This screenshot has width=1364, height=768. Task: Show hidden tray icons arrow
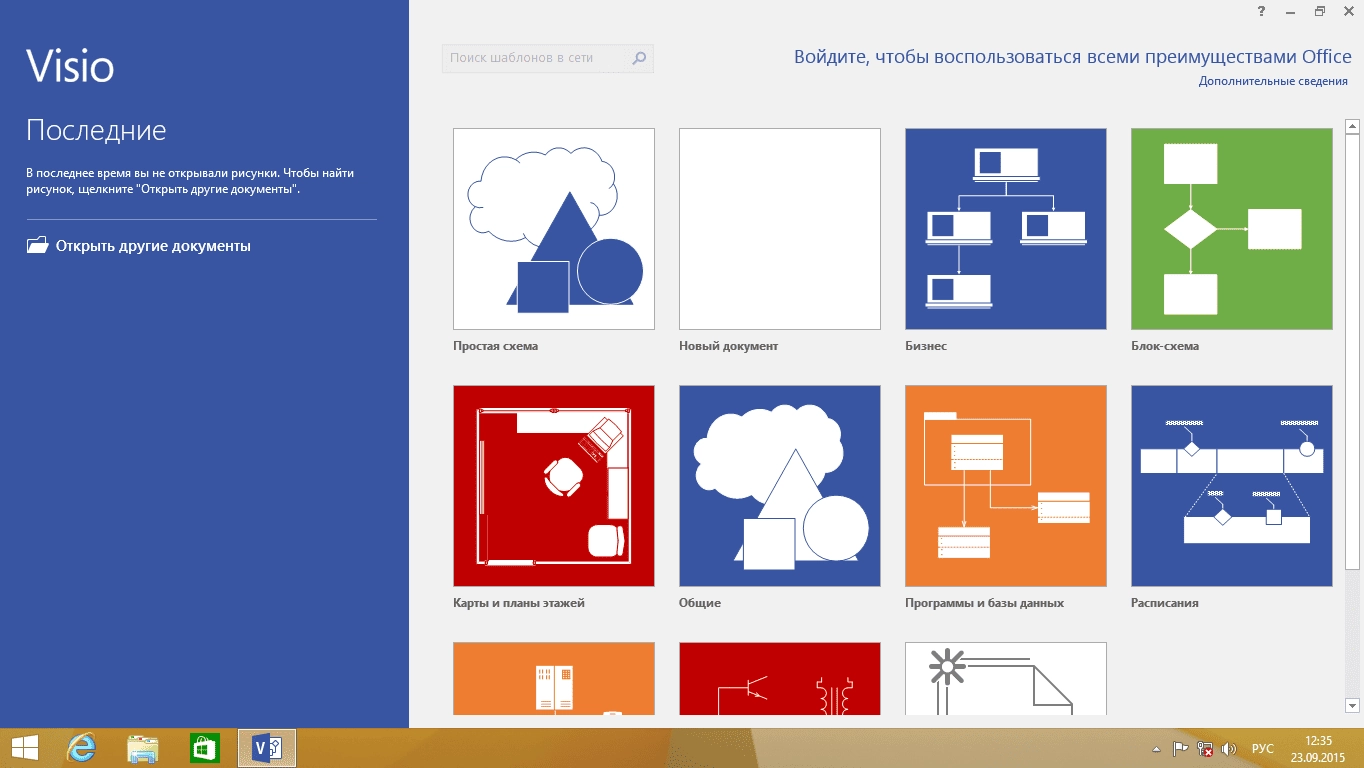1157,749
